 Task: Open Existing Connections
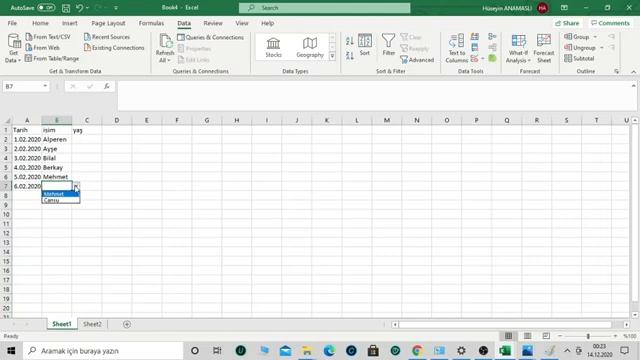point(114,48)
